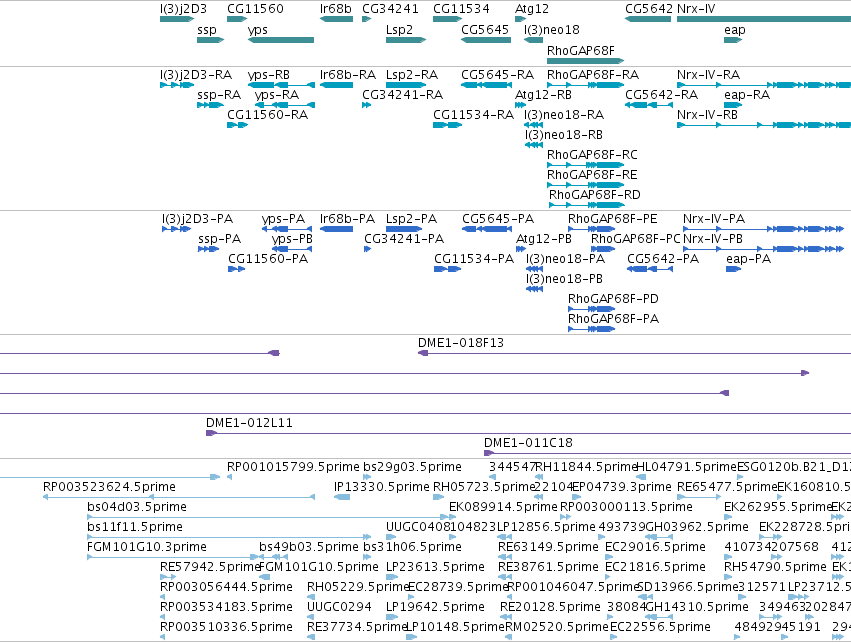
Task: Select the Nrx-IV gene bar
Action: tap(764, 19)
